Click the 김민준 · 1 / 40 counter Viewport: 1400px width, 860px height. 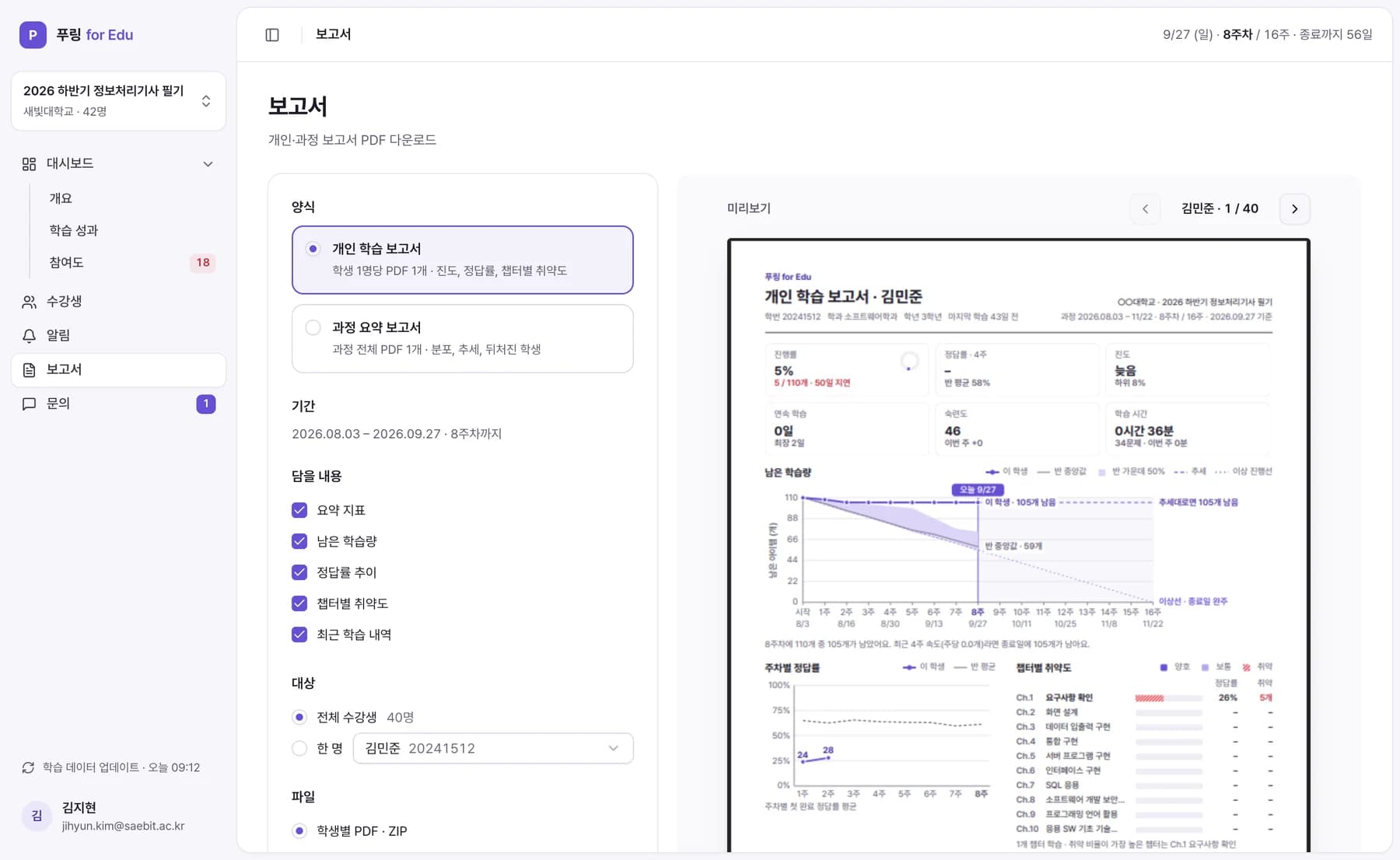[1220, 208]
